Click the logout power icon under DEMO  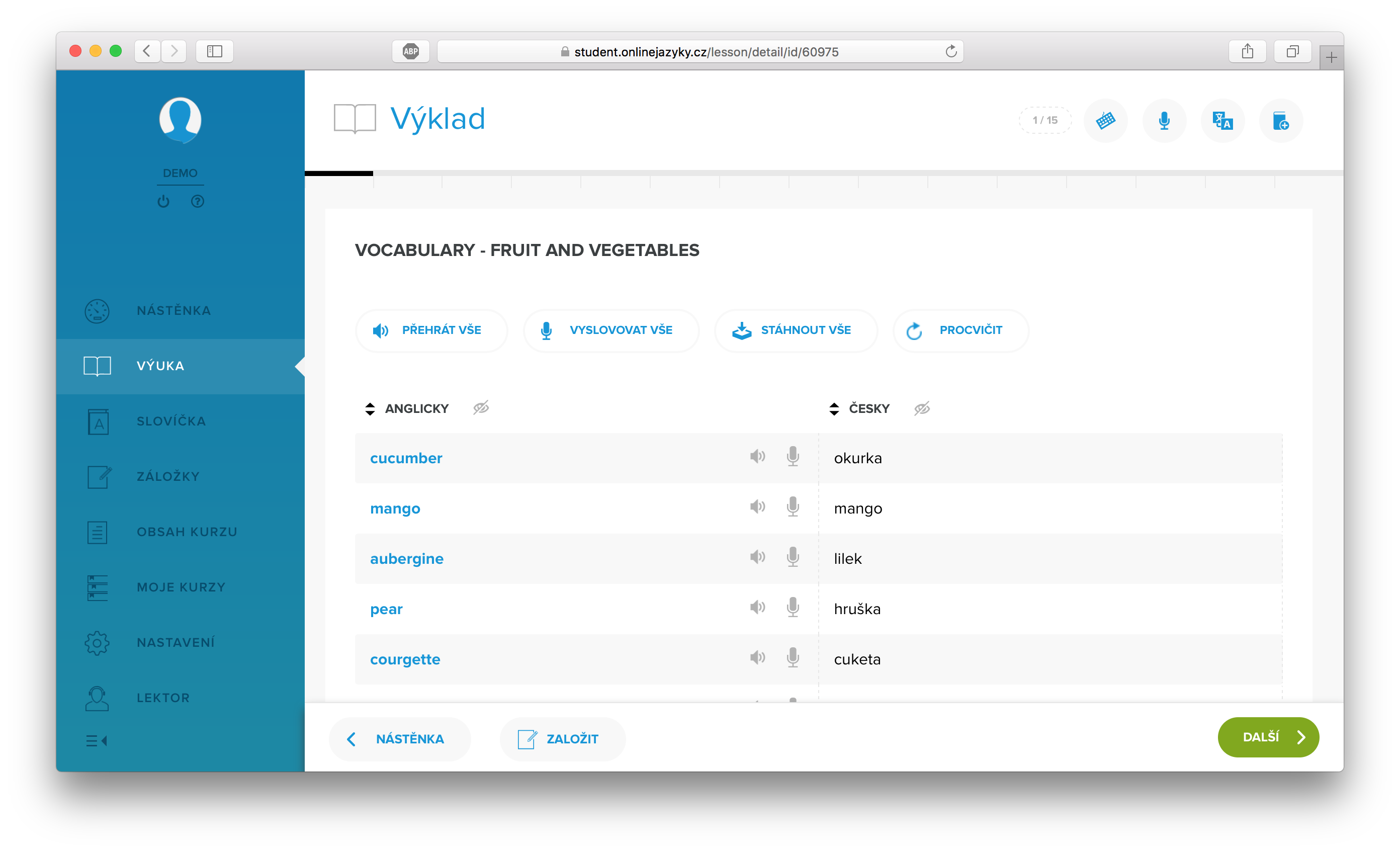click(x=163, y=201)
